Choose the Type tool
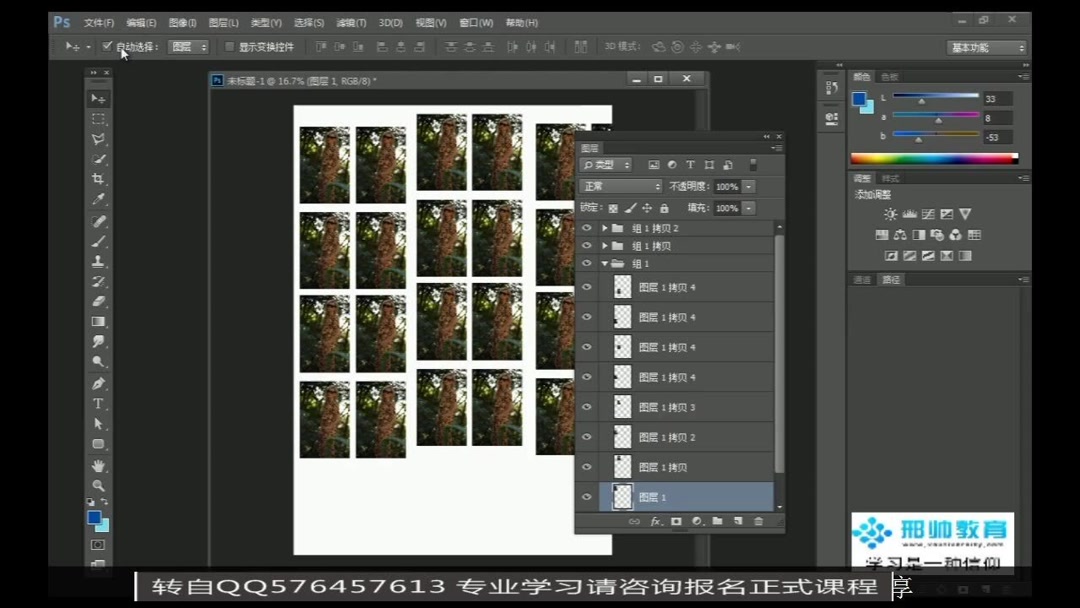The width and height of the screenshot is (1080, 608). [x=99, y=404]
